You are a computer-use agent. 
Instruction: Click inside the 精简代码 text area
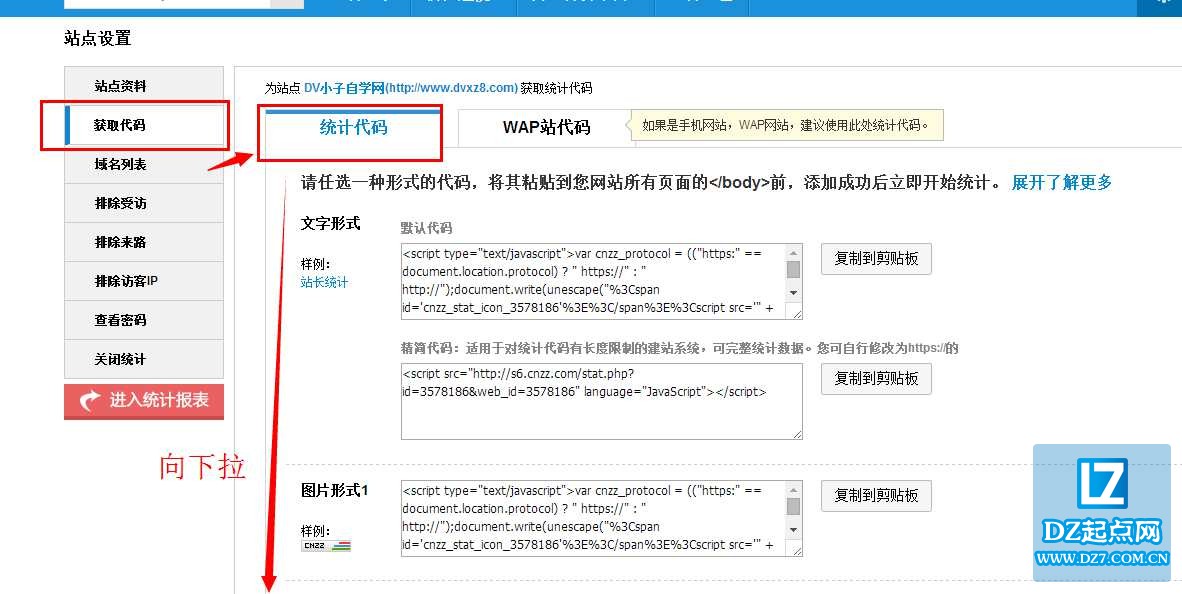point(601,401)
